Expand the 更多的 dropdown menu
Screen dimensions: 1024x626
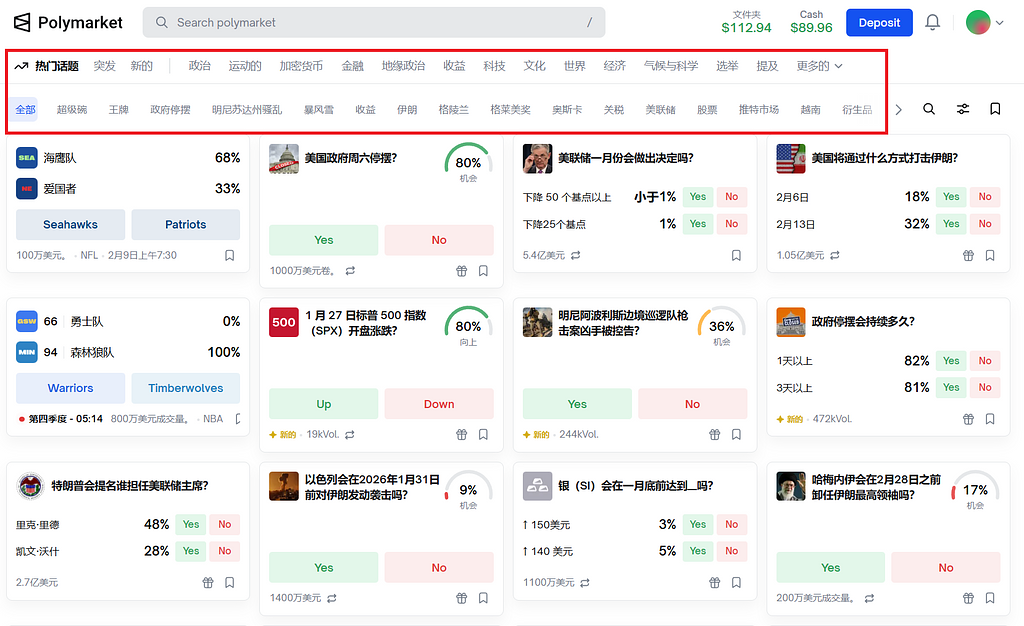tap(819, 66)
